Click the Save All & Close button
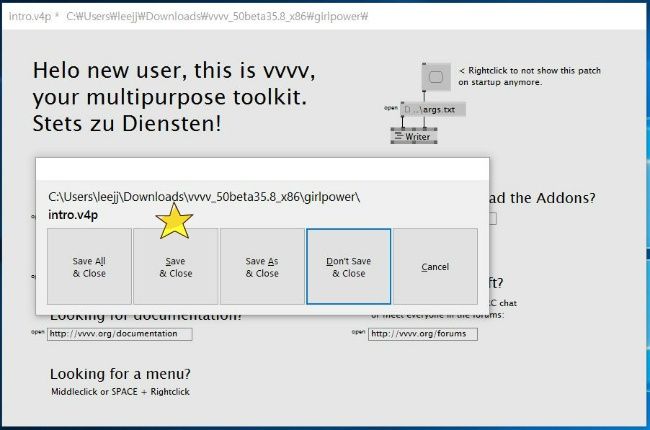Image resolution: width=650 pixels, height=430 pixels. click(89, 267)
